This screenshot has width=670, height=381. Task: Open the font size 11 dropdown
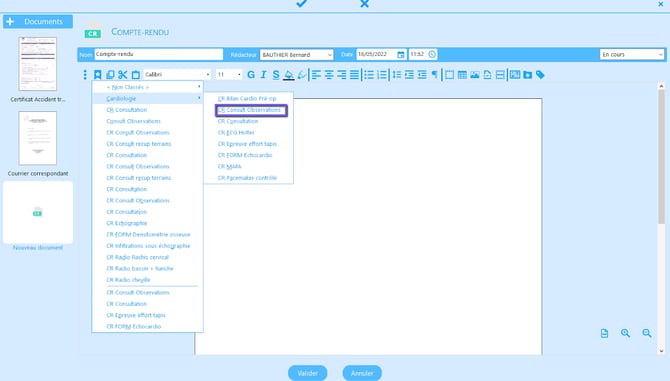pyautogui.click(x=229, y=74)
